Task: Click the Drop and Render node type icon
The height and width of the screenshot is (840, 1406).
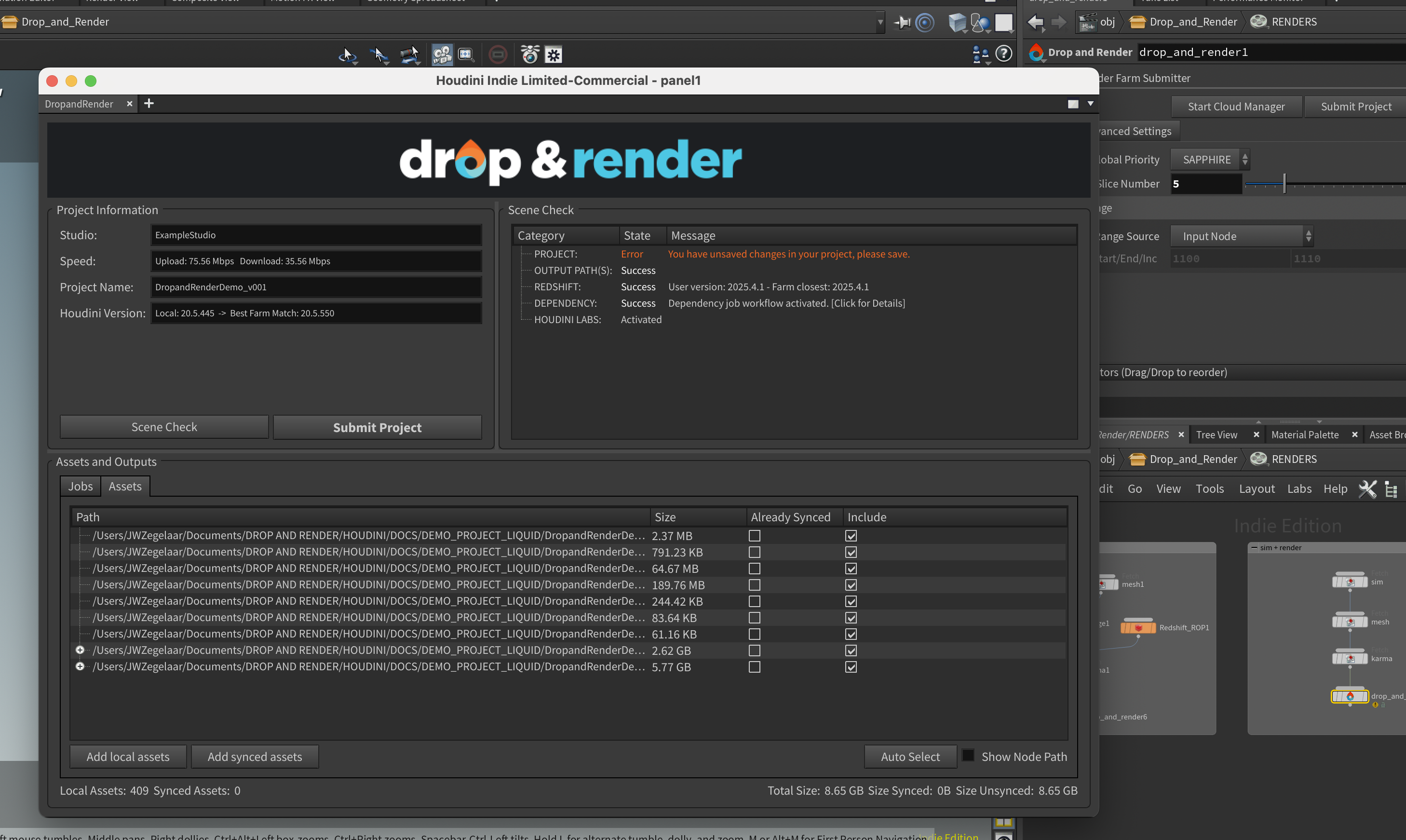Action: tap(1036, 53)
